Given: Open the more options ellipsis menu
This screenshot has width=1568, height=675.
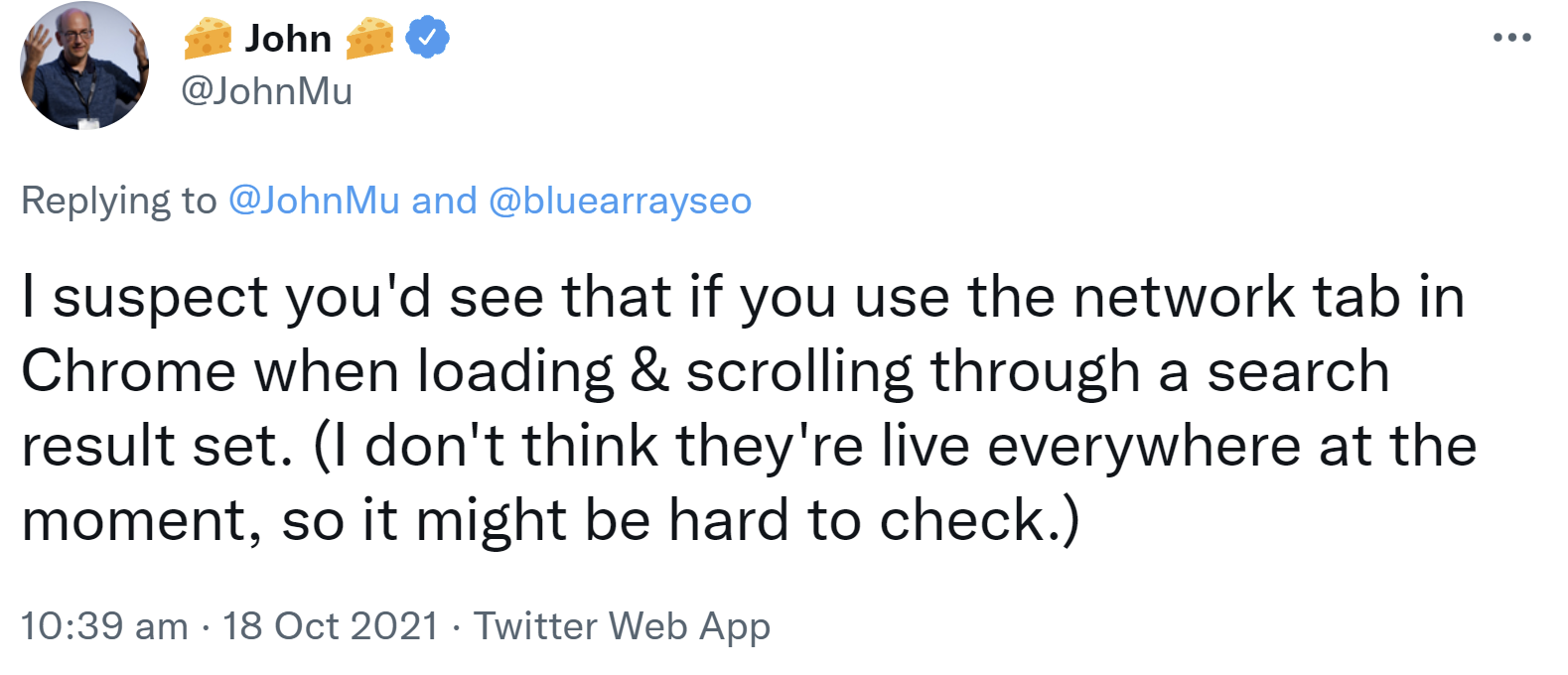Looking at the screenshot, I should (1511, 38).
